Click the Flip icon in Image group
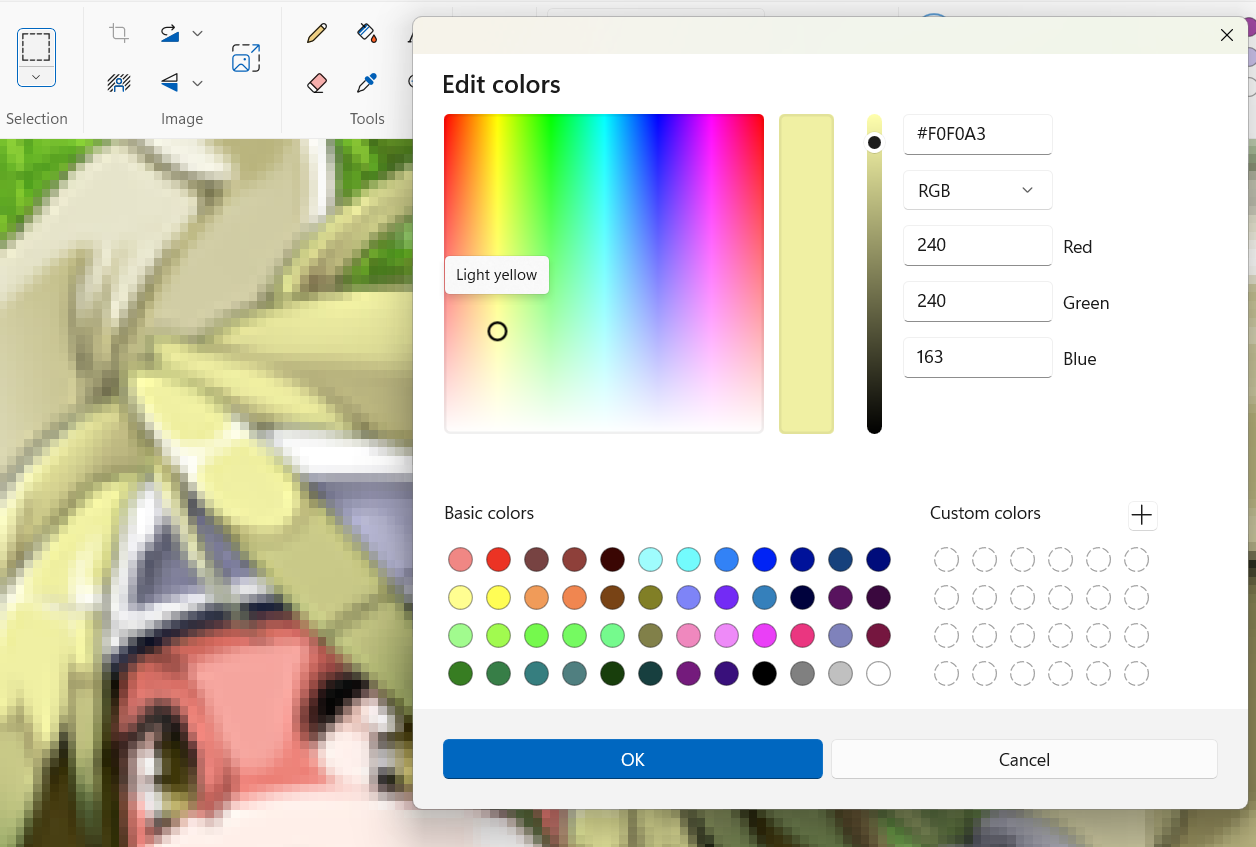 pos(170,82)
